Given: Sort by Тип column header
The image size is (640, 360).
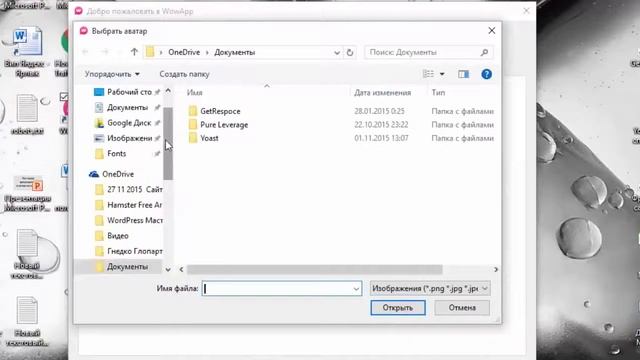Looking at the screenshot, I should tap(438, 93).
